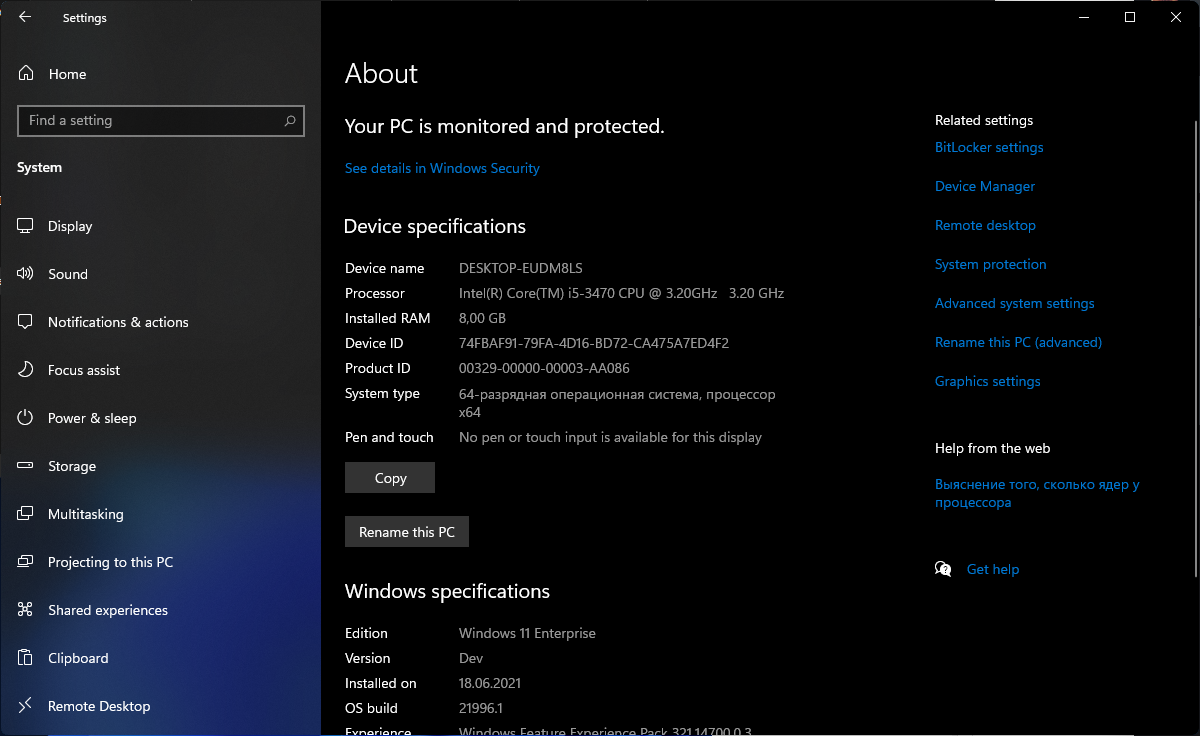The image size is (1200, 736).
Task: Click the Shared experiences icon
Action: (27, 610)
